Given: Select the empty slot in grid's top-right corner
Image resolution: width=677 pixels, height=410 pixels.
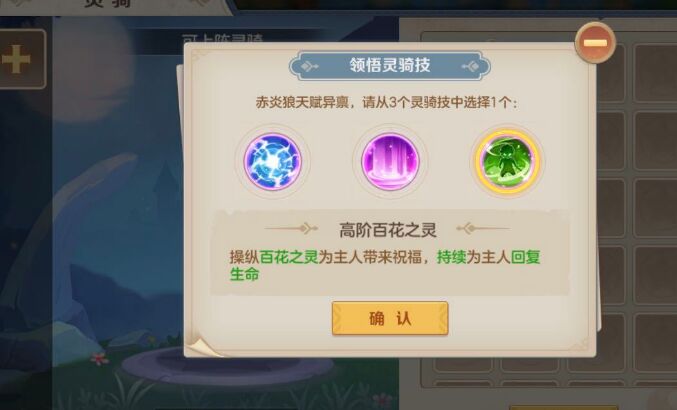Looking at the screenshot, I should pos(655,73).
